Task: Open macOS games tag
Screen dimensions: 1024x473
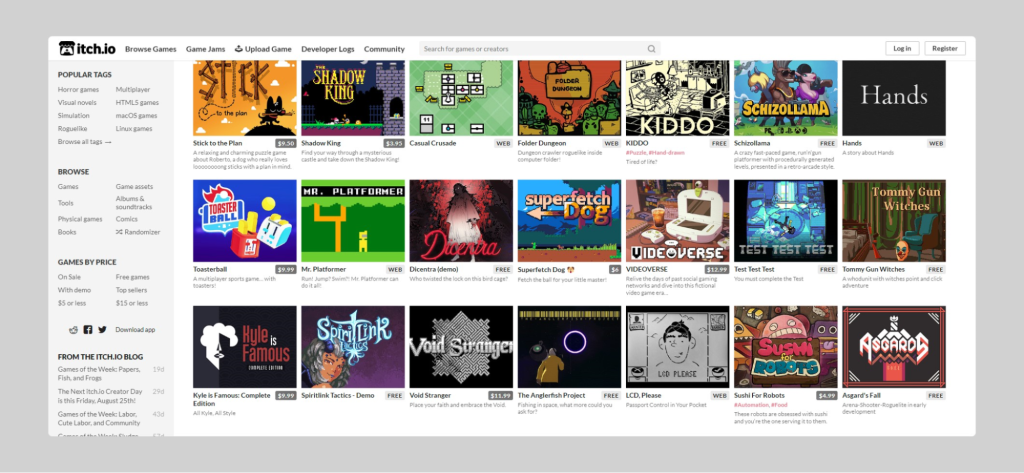Action: pyautogui.click(x=136, y=116)
